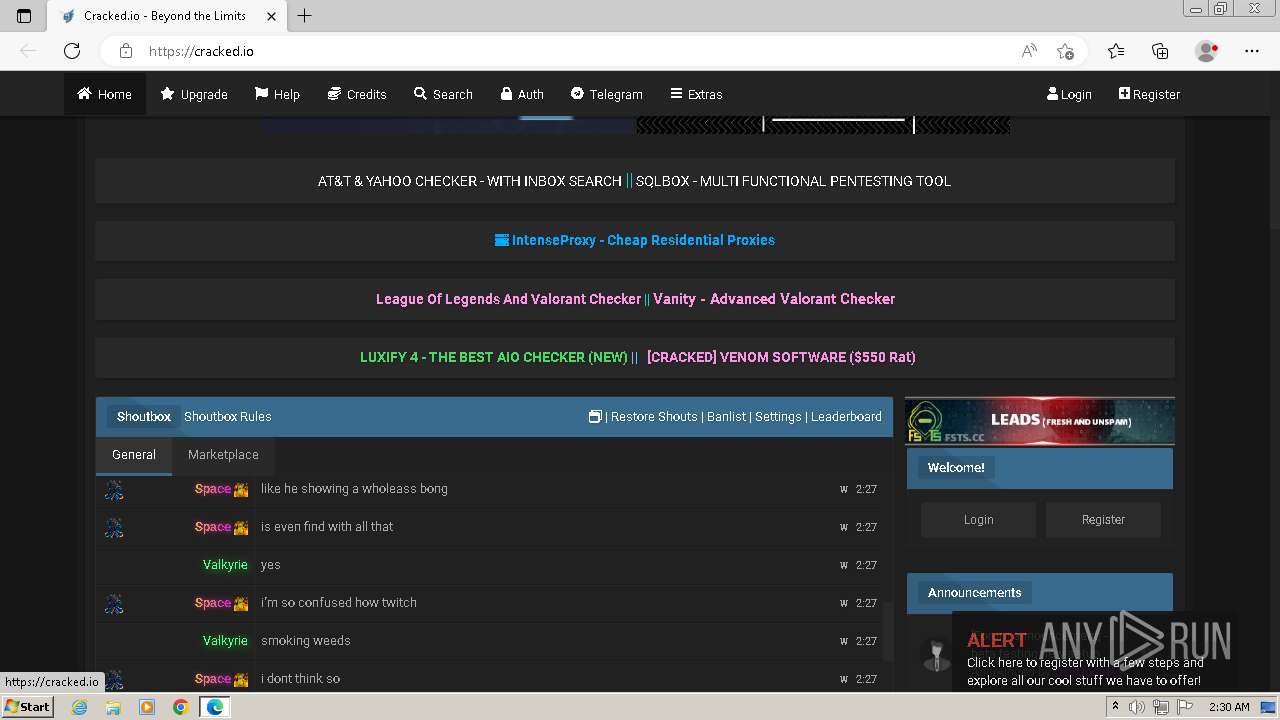Click Space's avatar on 'confused how twitch' row

(114, 603)
